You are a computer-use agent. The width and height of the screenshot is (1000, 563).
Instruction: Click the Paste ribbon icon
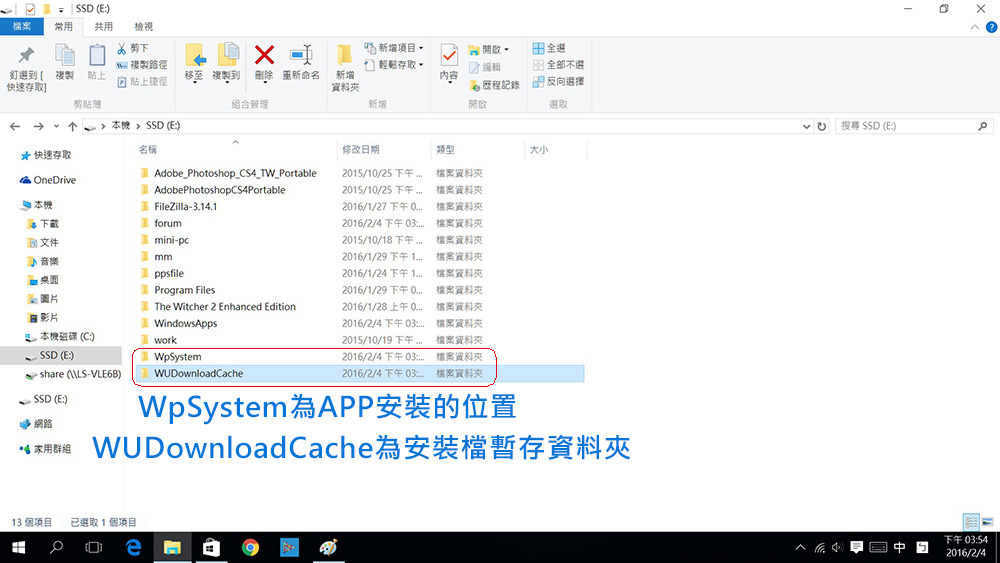(97, 55)
